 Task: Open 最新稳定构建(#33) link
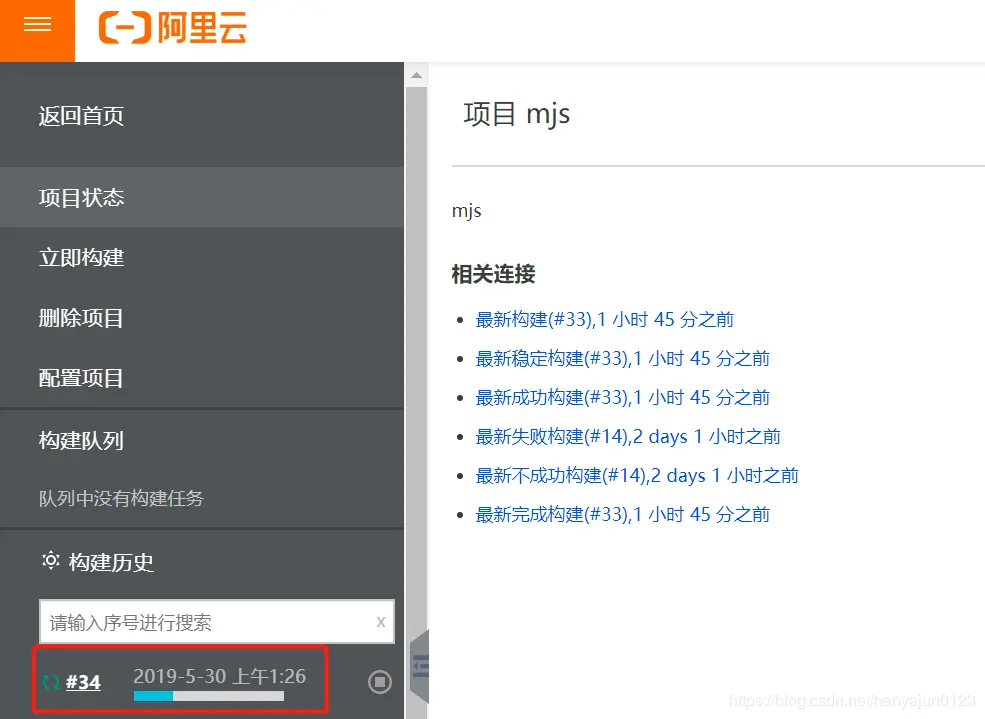(x=623, y=359)
